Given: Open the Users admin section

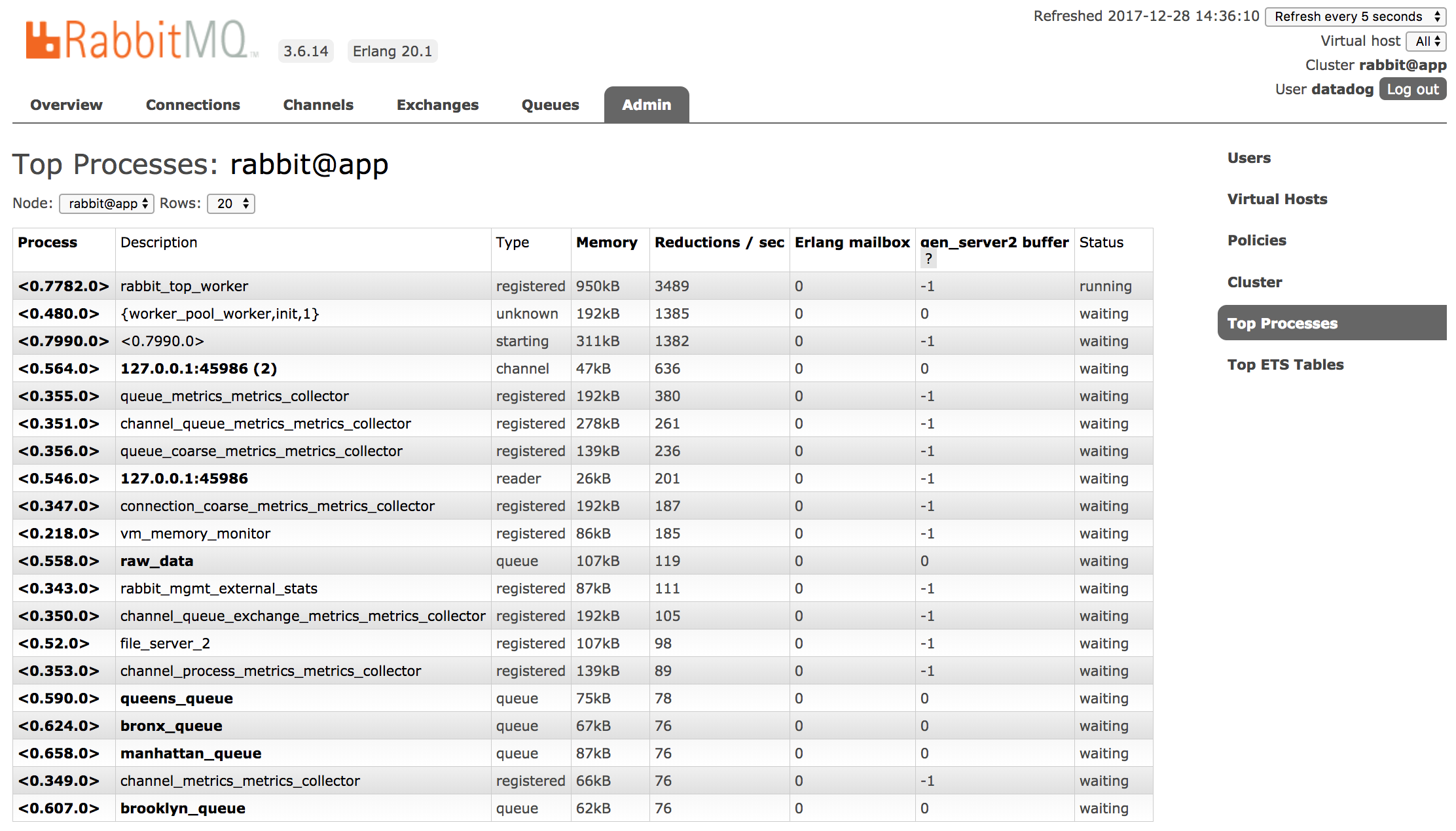Looking at the screenshot, I should pyautogui.click(x=1248, y=158).
